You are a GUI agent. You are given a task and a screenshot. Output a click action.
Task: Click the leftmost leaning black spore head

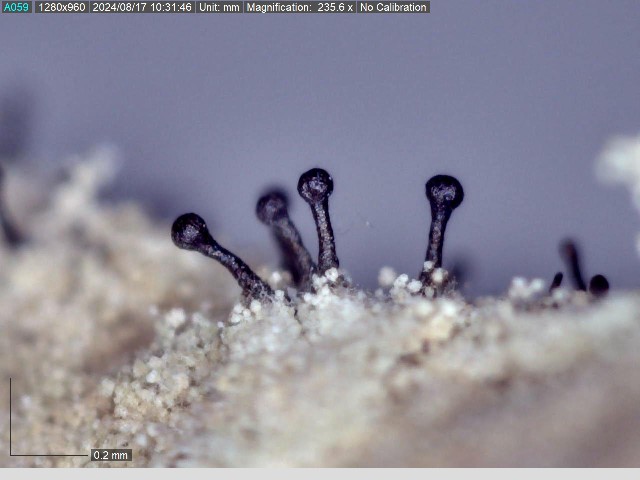tap(188, 231)
